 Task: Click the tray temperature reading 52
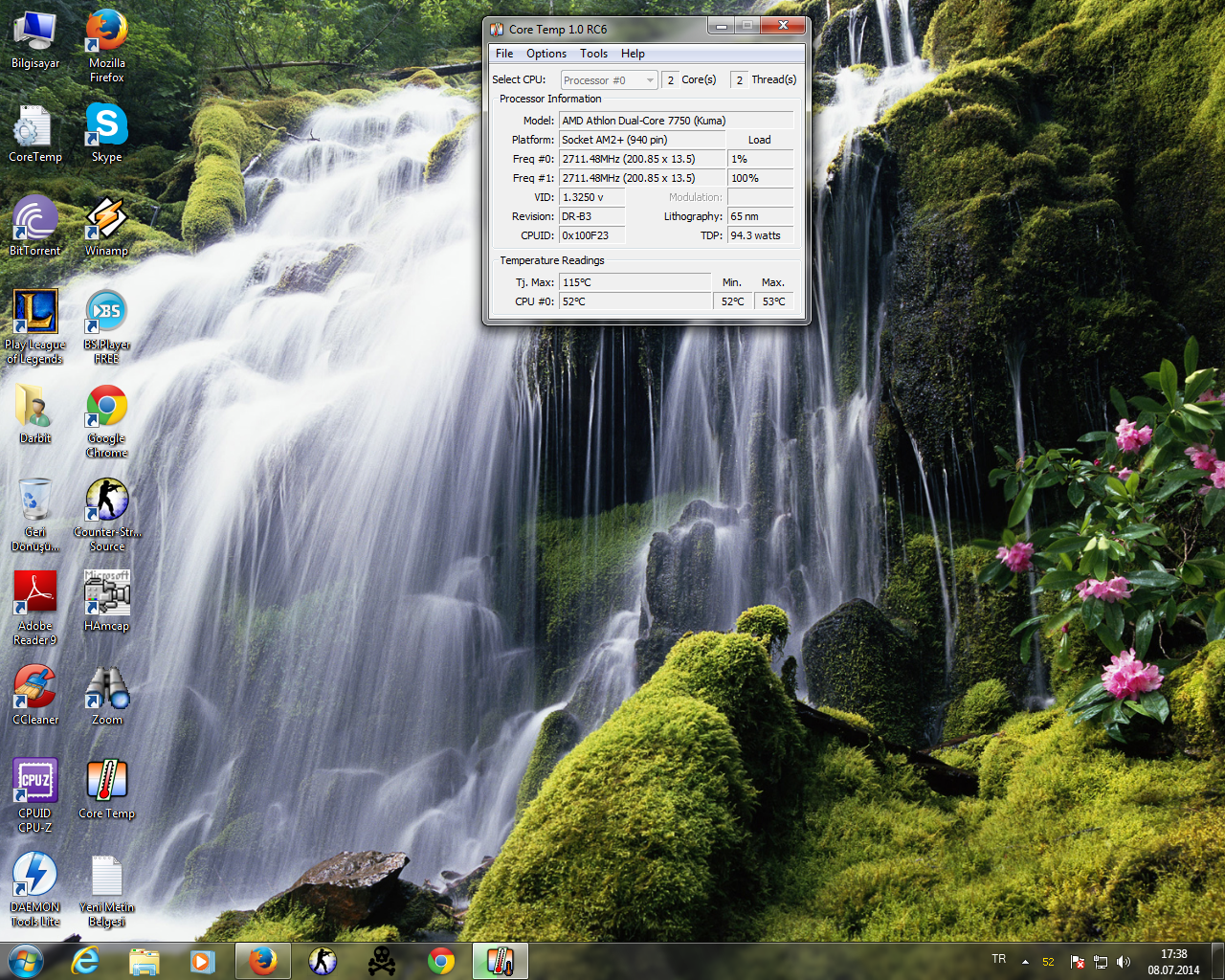pos(1048,962)
